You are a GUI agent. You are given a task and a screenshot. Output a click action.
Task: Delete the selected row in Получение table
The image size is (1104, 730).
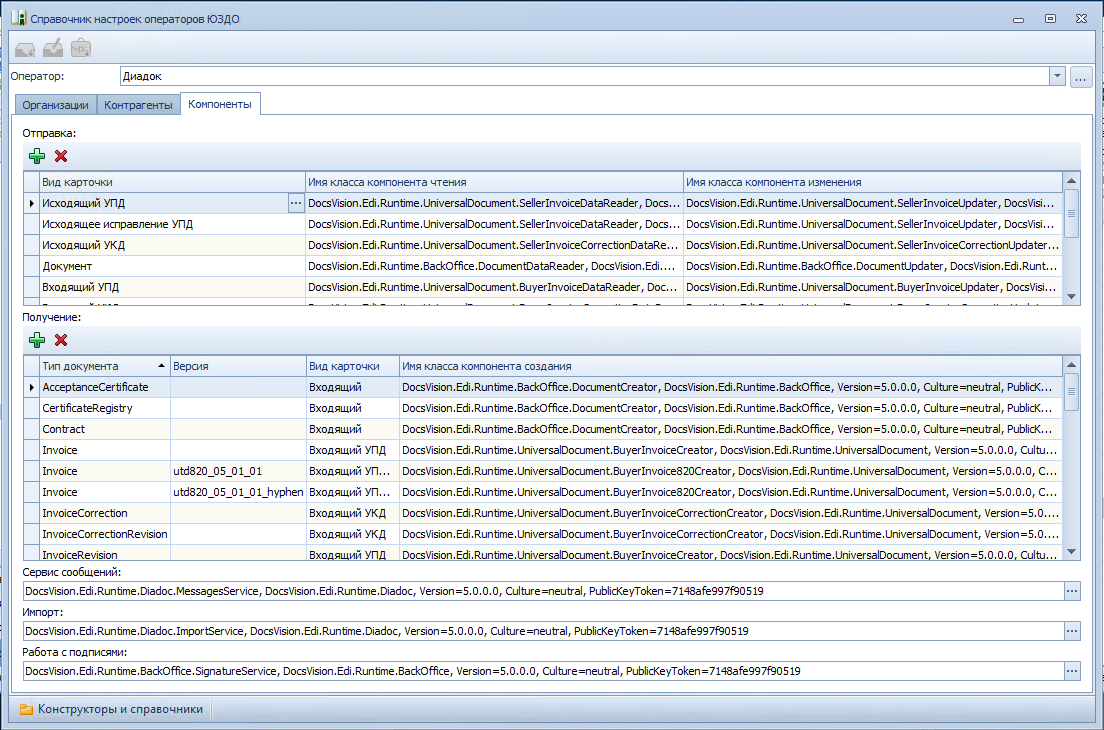tap(61, 340)
